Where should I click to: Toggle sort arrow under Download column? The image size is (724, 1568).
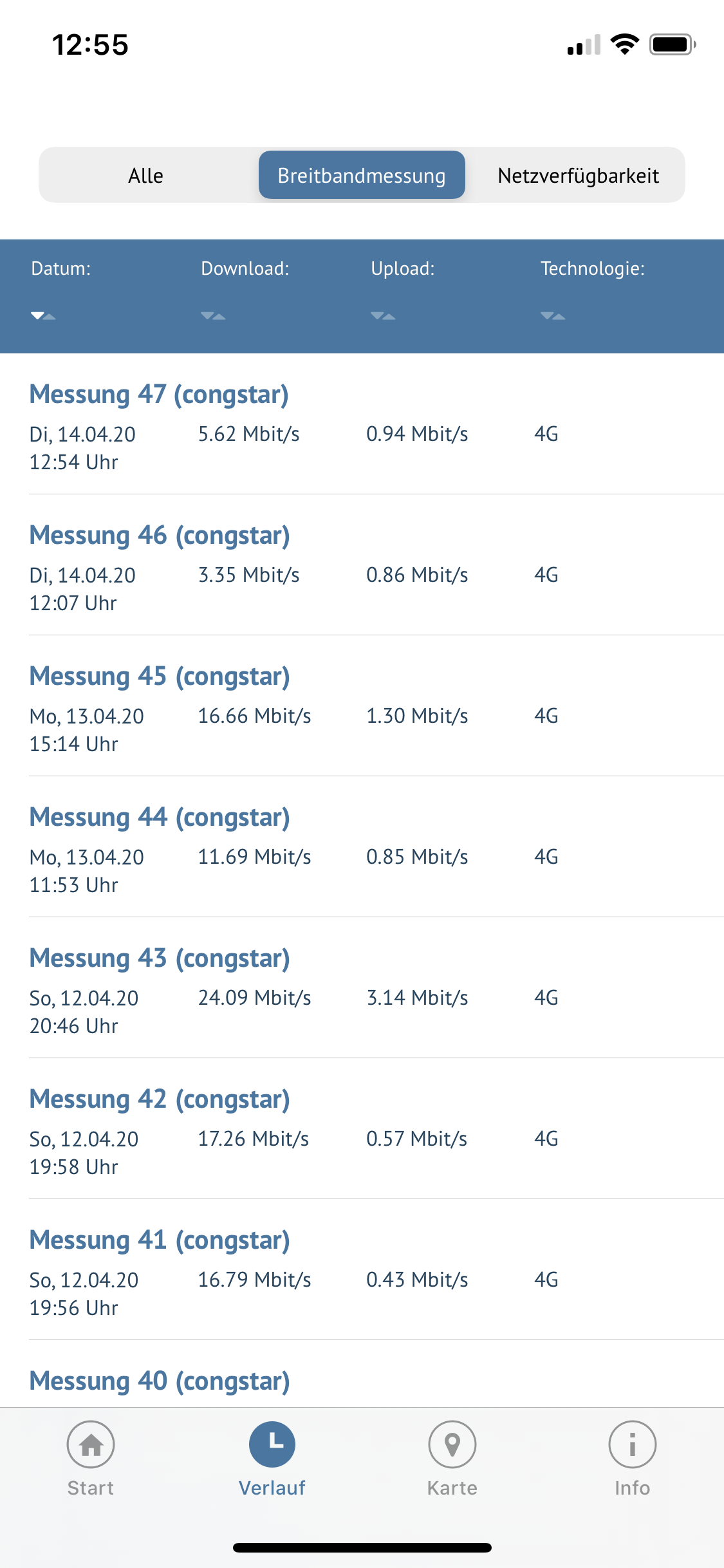[x=213, y=315]
